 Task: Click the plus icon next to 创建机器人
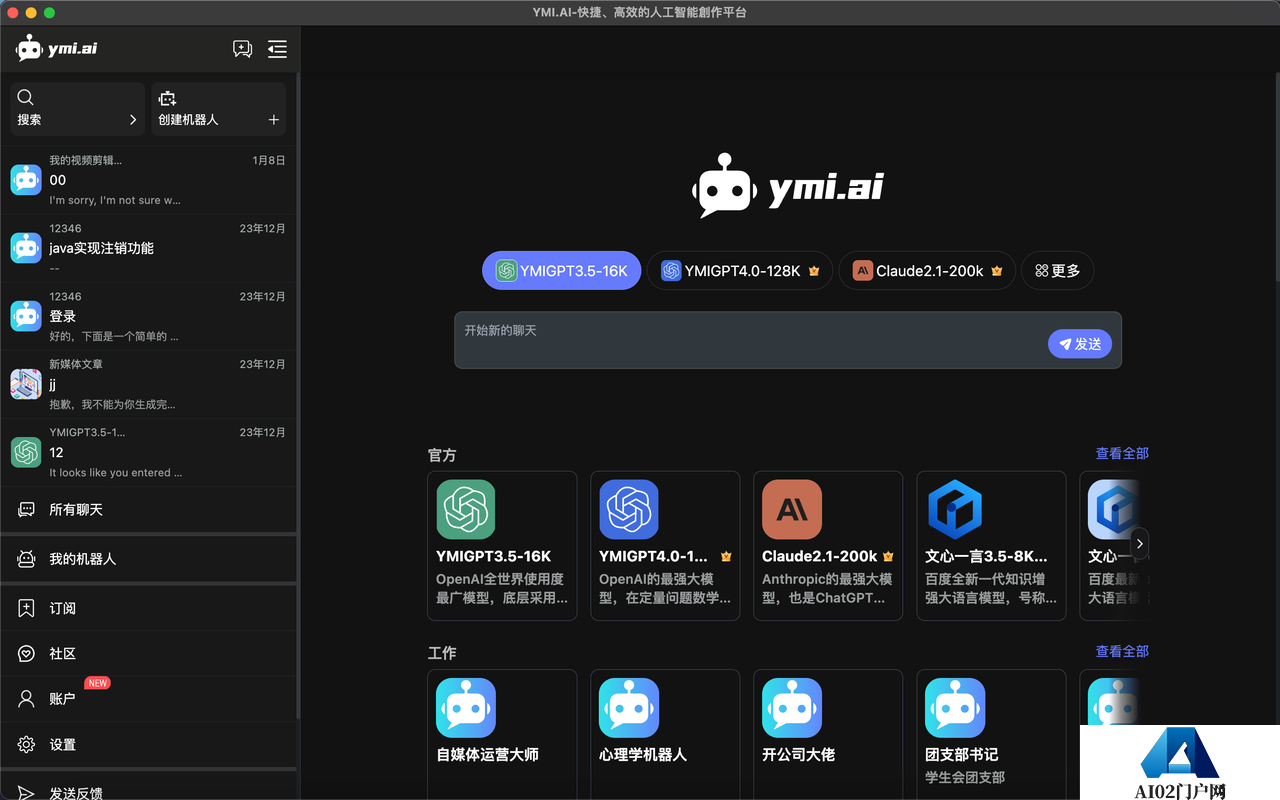[x=273, y=120]
